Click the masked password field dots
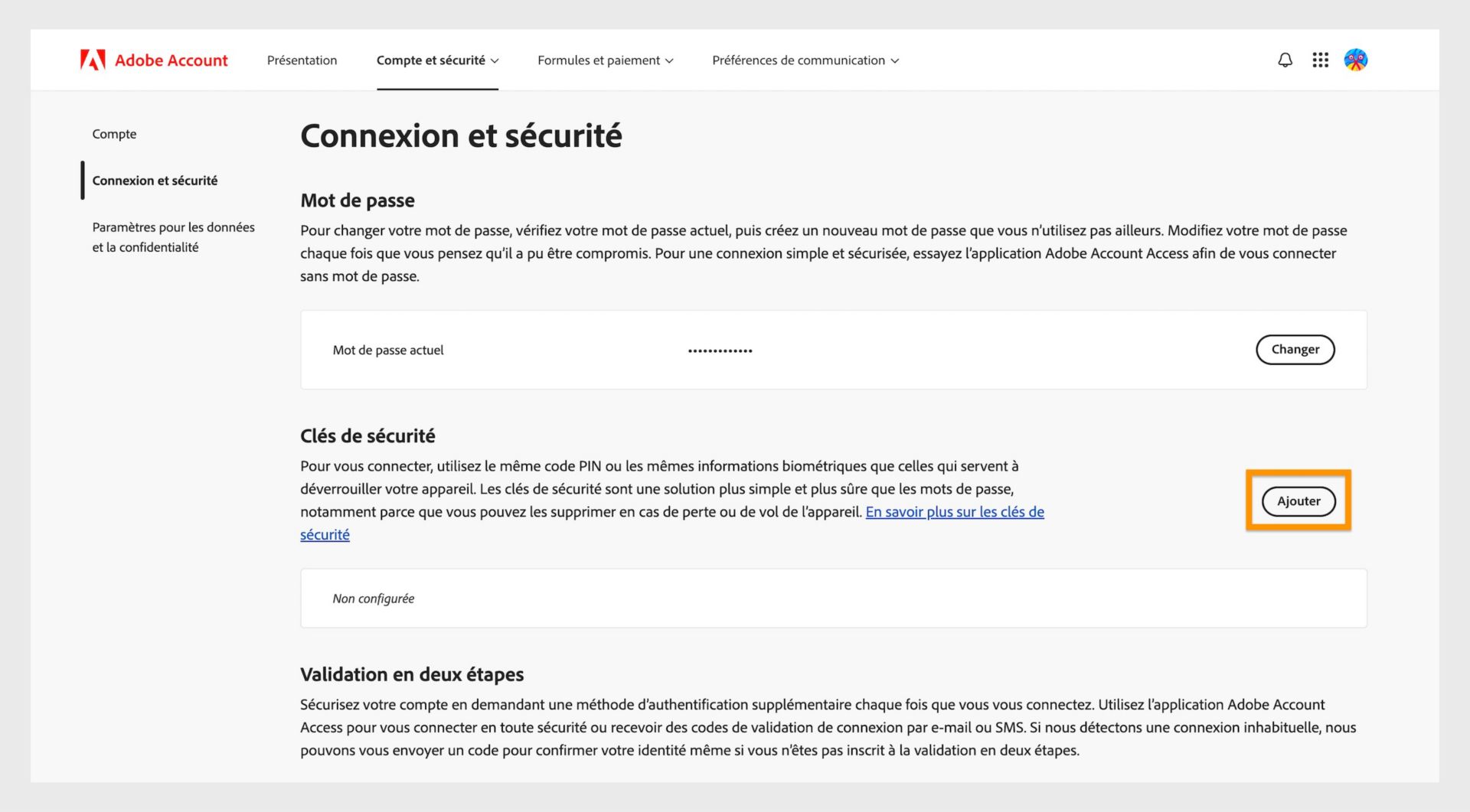 tap(719, 350)
